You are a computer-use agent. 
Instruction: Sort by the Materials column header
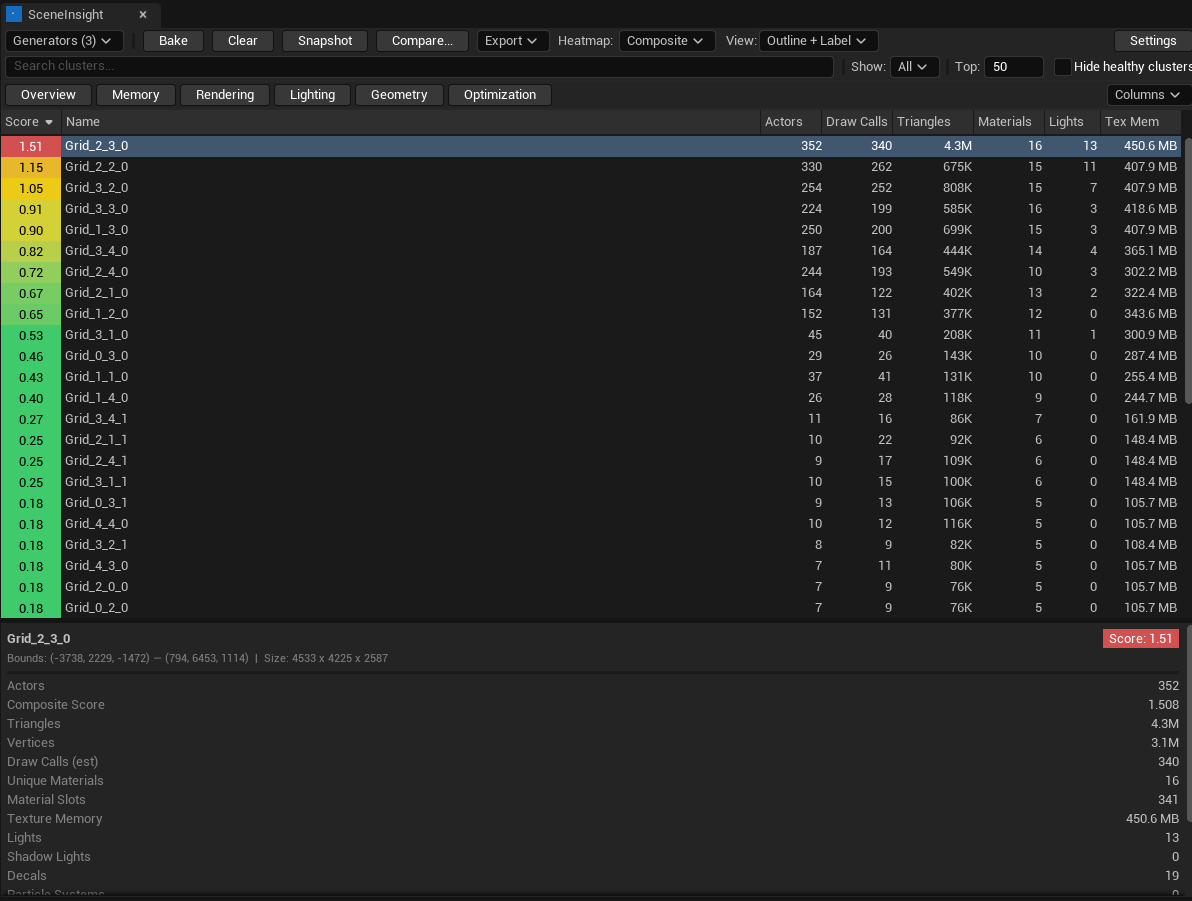point(1009,122)
